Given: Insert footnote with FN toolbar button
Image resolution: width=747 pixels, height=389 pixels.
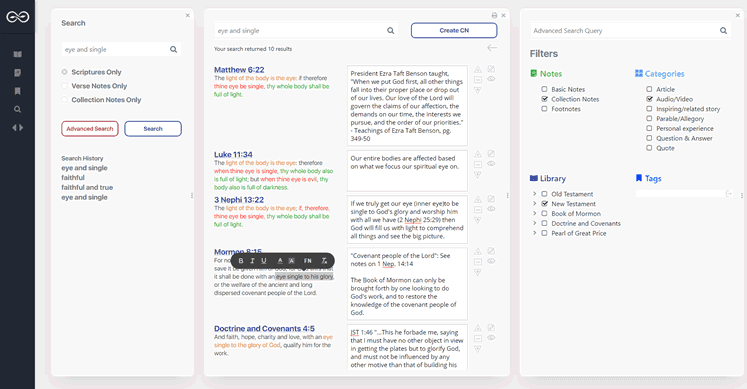Looking at the screenshot, I should [x=308, y=260].
